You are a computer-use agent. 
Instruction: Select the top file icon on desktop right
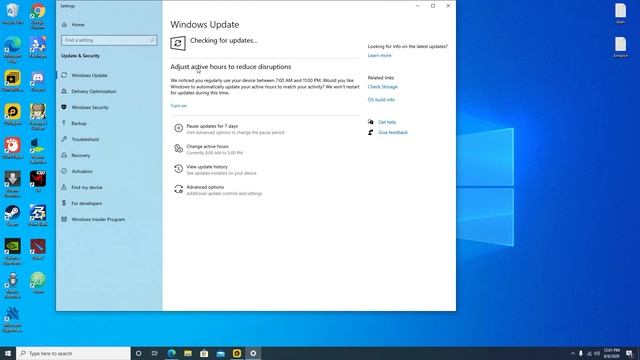pyautogui.click(x=620, y=13)
